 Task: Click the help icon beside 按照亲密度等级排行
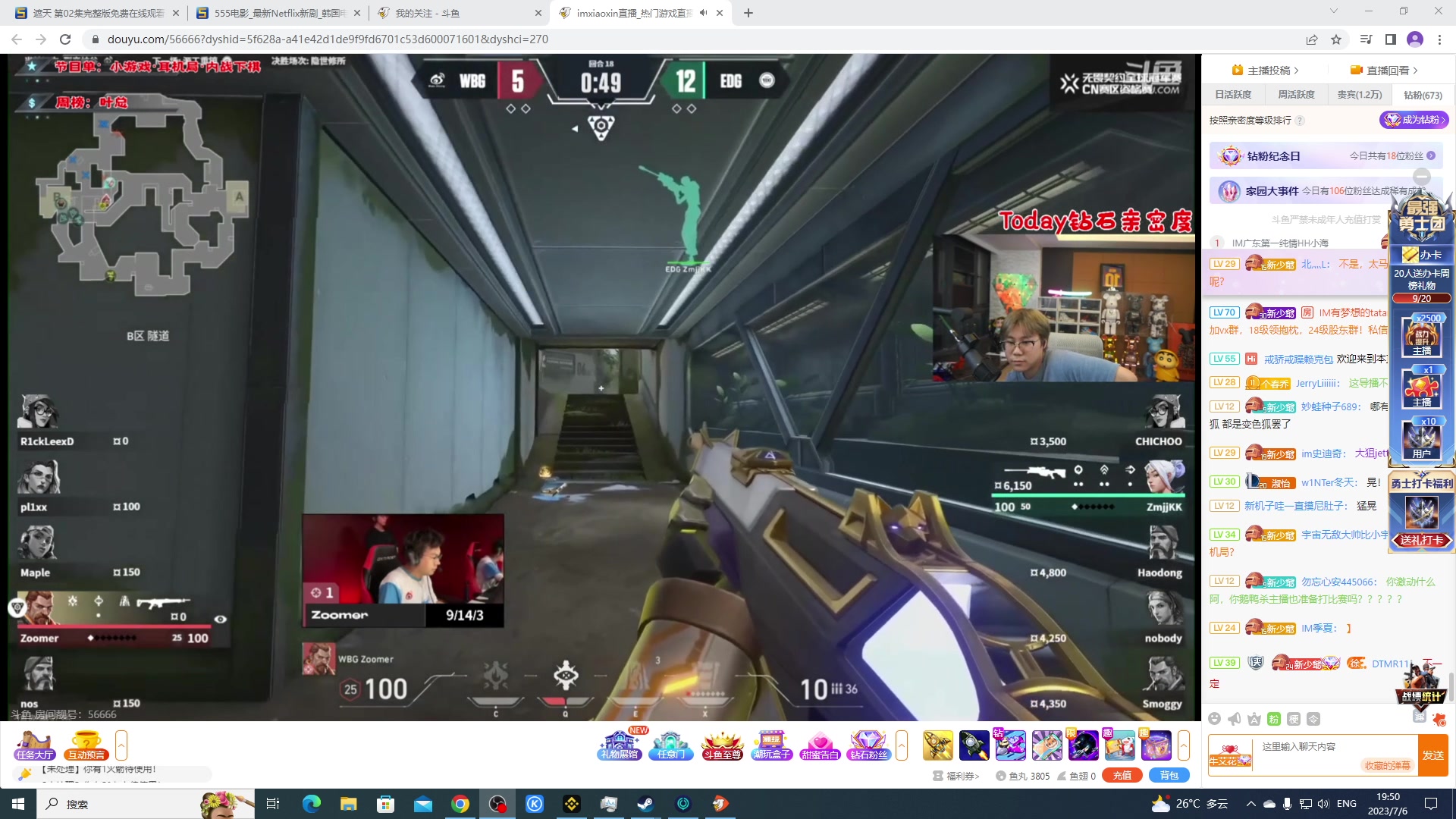(x=1300, y=121)
